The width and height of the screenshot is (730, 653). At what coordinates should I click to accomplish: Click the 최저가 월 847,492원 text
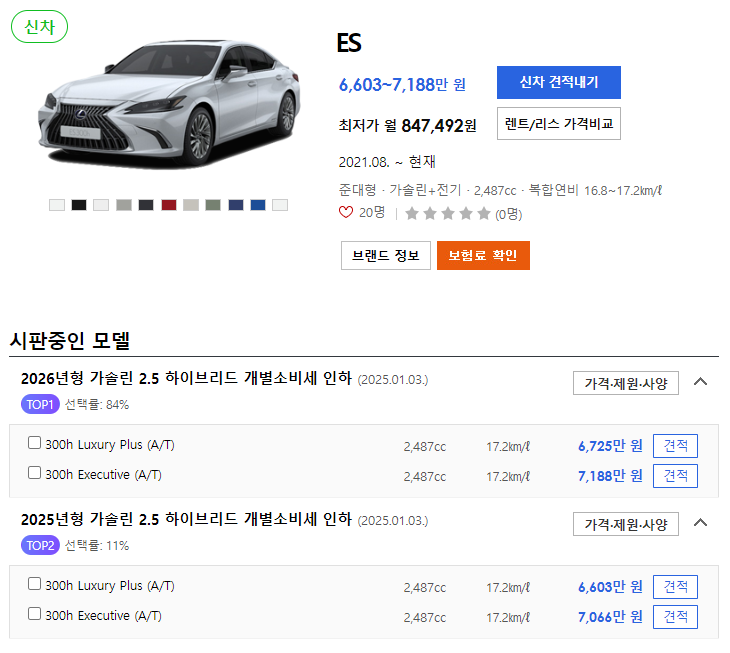pyautogui.click(x=407, y=125)
